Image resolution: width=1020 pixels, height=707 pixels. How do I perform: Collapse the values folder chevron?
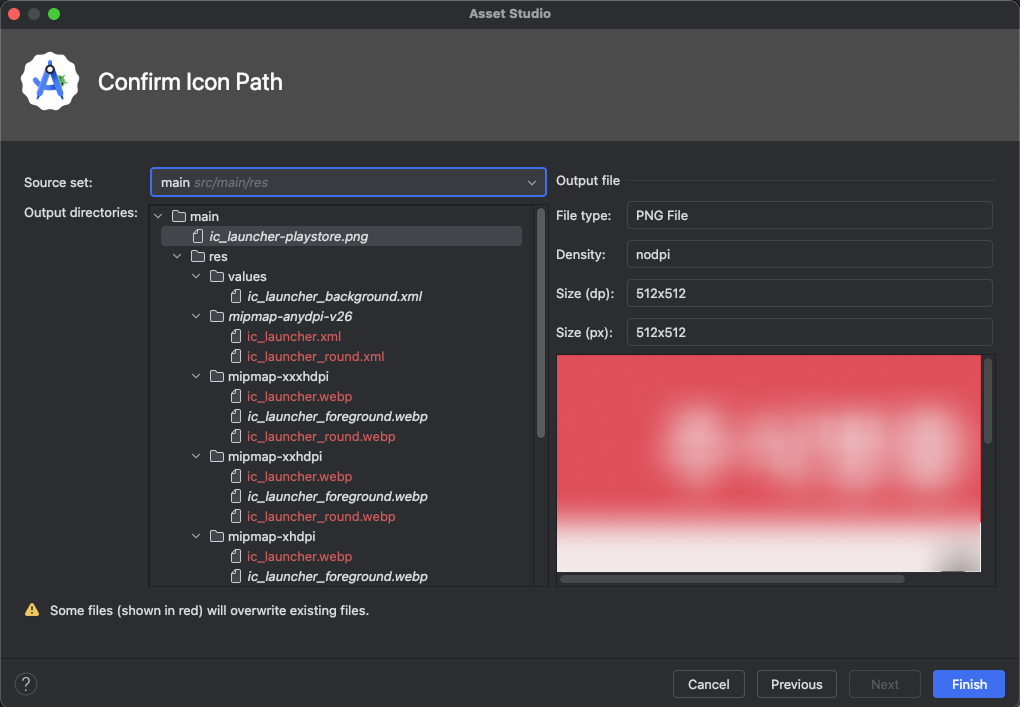tap(196, 276)
